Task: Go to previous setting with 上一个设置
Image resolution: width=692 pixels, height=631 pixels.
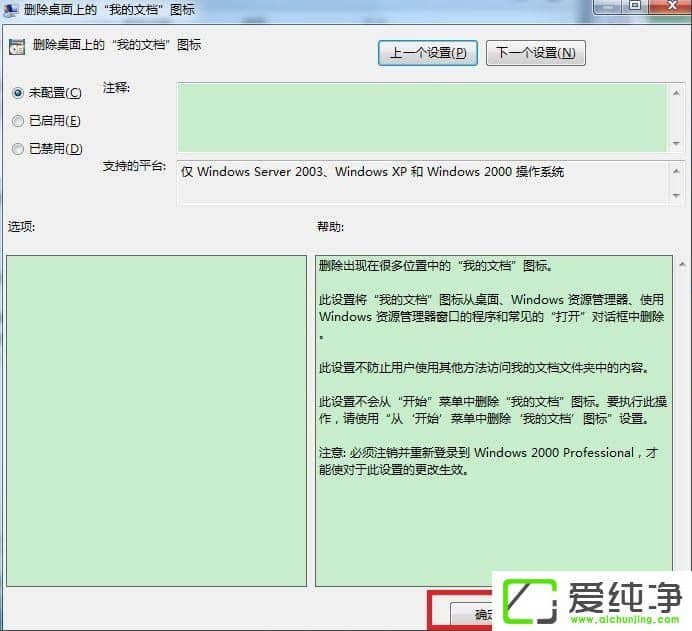Action: (x=427, y=53)
